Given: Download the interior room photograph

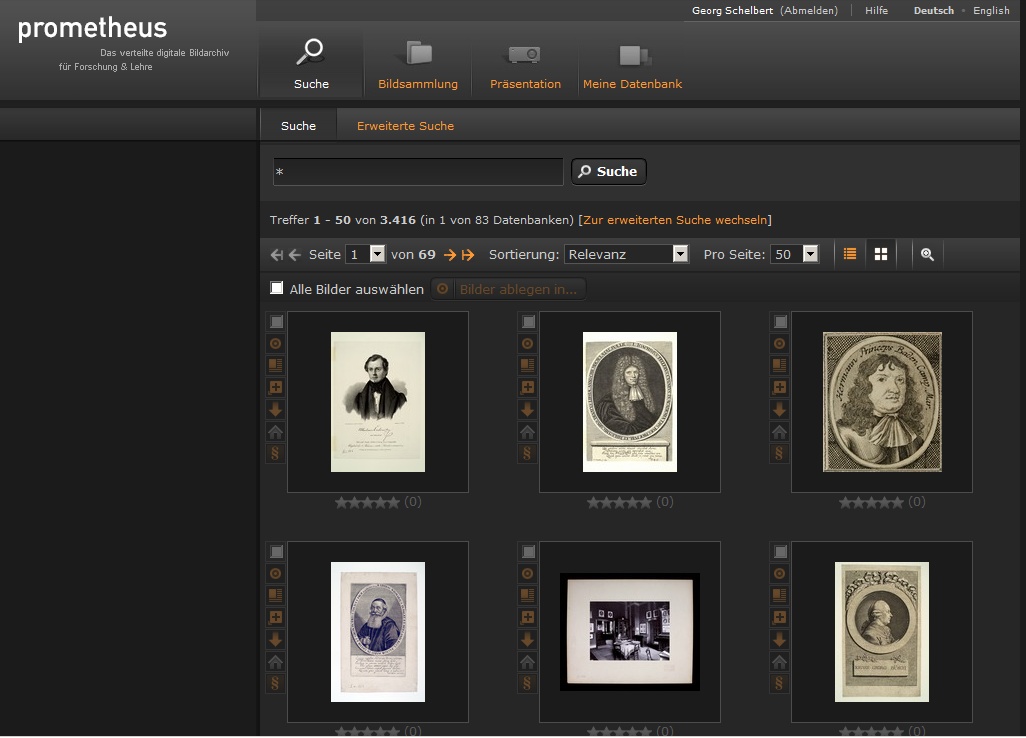Looking at the screenshot, I should (x=527, y=639).
